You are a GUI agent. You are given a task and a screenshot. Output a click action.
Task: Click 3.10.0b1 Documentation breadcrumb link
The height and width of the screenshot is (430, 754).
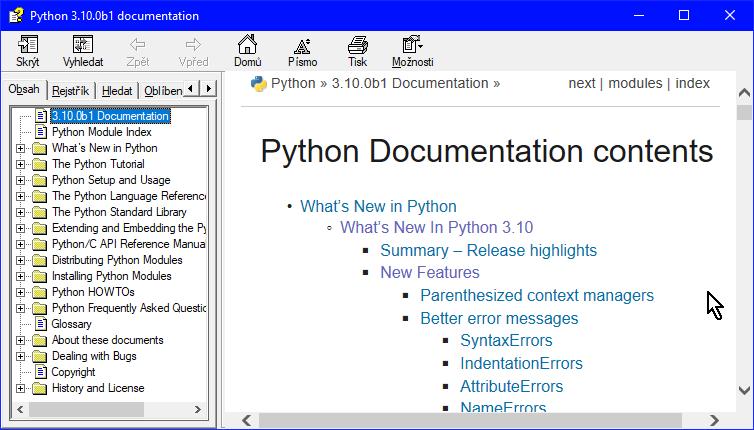pos(410,83)
